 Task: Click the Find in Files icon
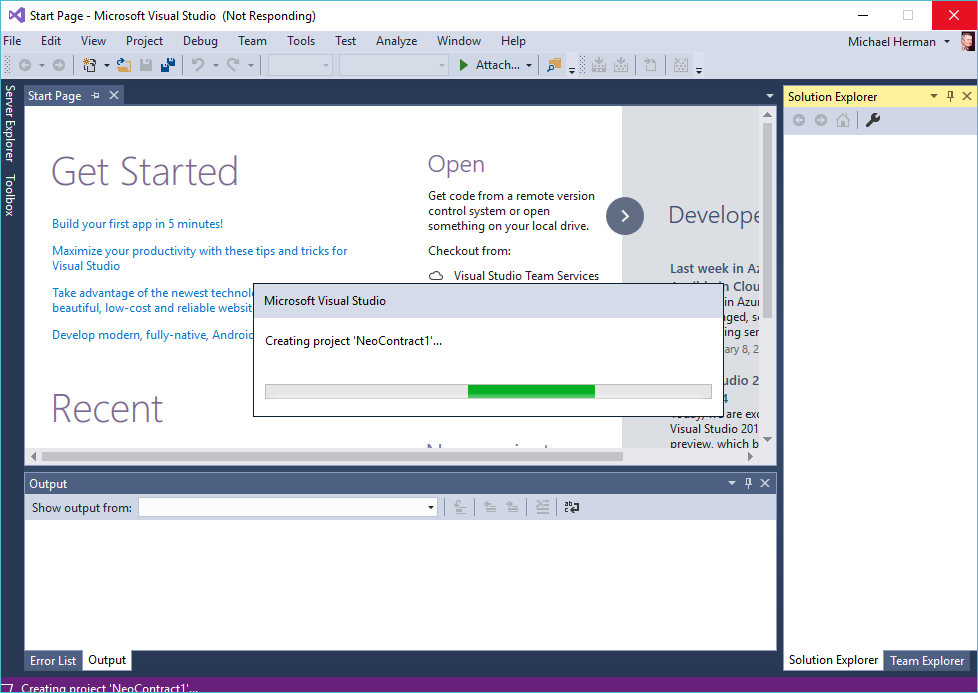[553, 65]
